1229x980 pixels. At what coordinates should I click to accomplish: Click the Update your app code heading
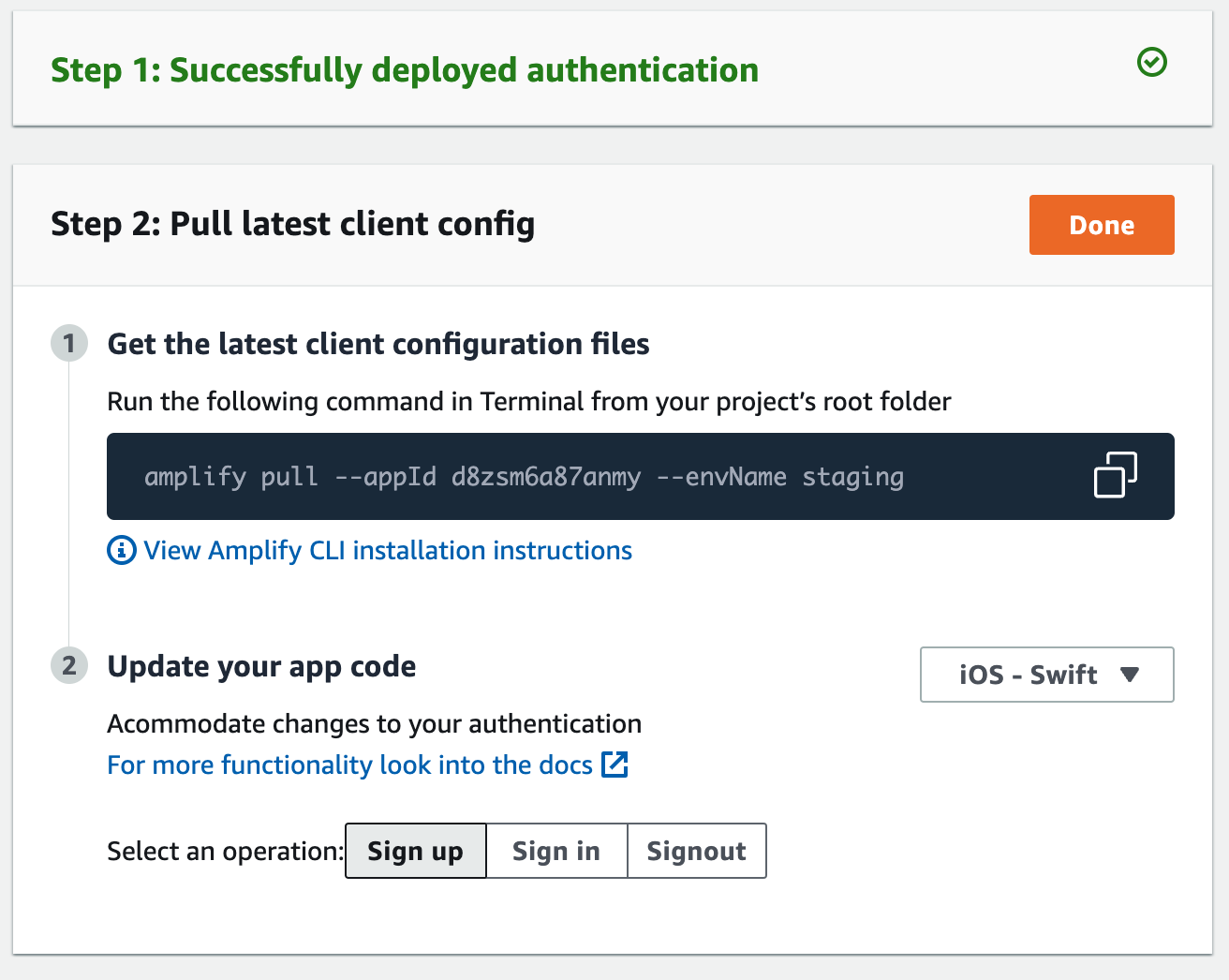[x=262, y=666]
